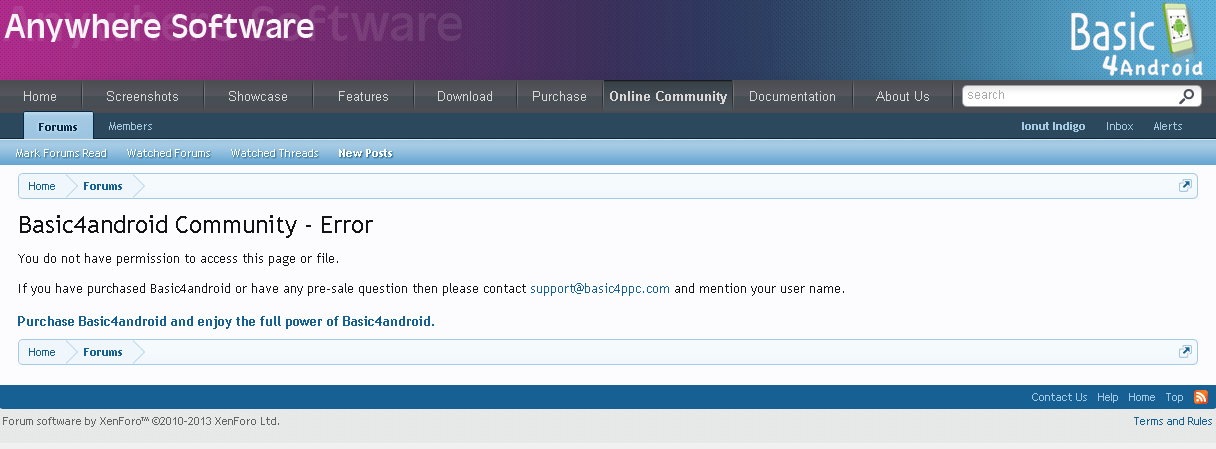Open quick navigation icon in top breadcrumb

1185,186
